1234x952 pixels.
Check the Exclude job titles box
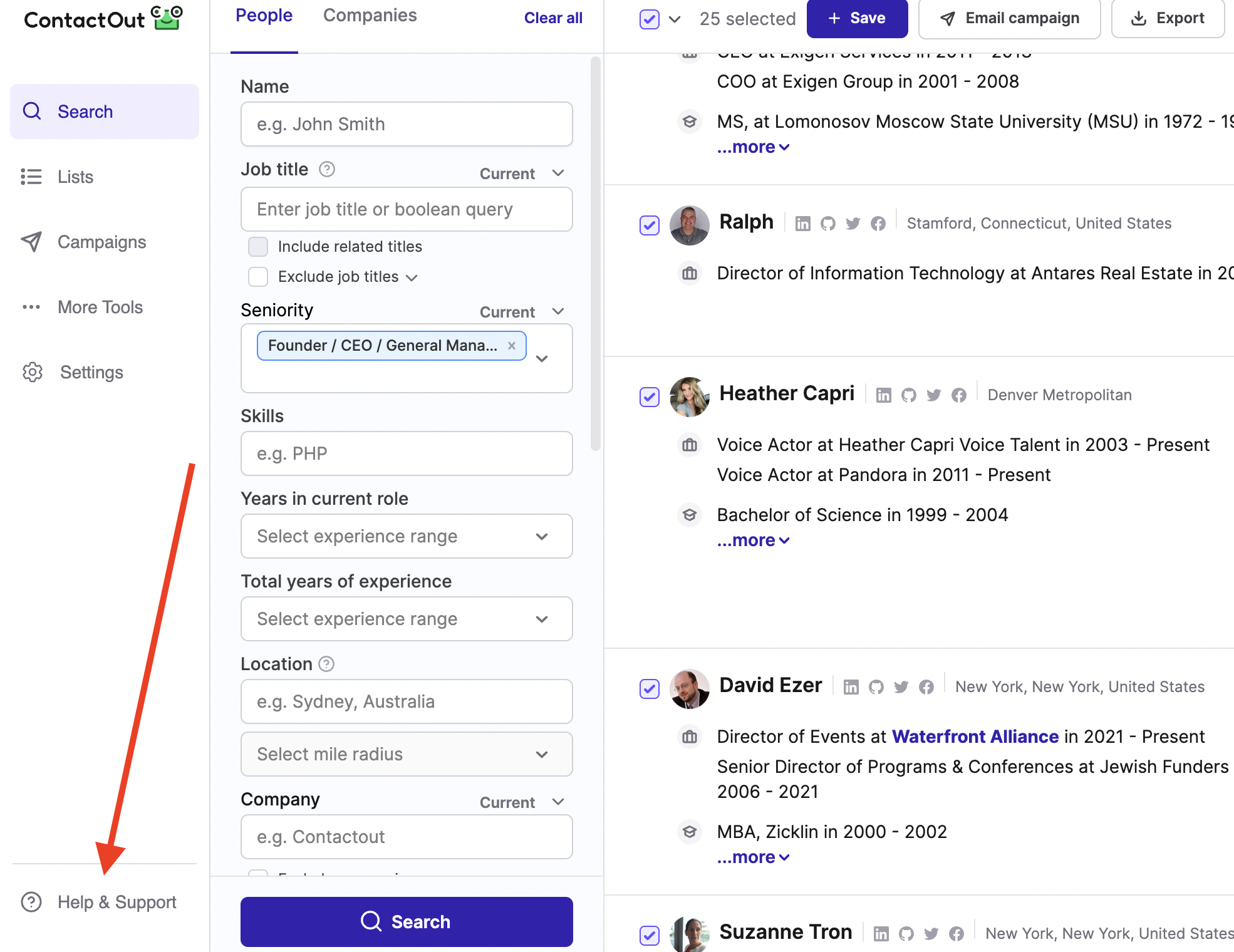click(258, 277)
